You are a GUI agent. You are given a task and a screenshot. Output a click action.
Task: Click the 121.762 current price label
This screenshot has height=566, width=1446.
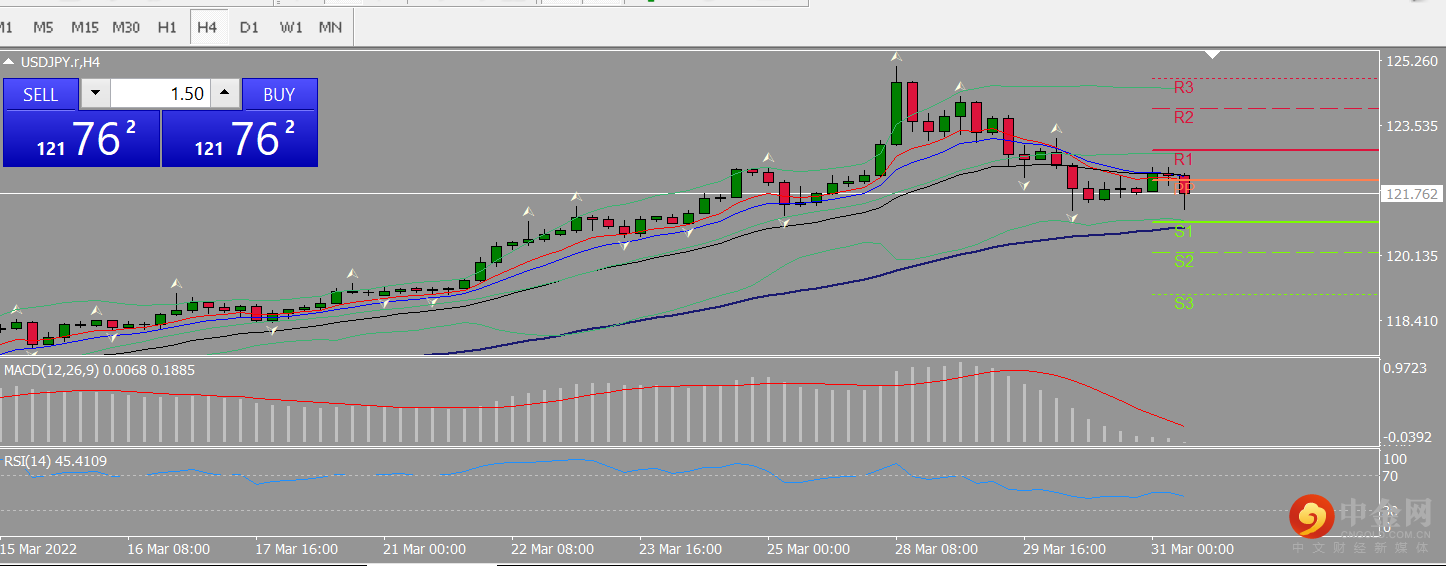click(x=1411, y=194)
